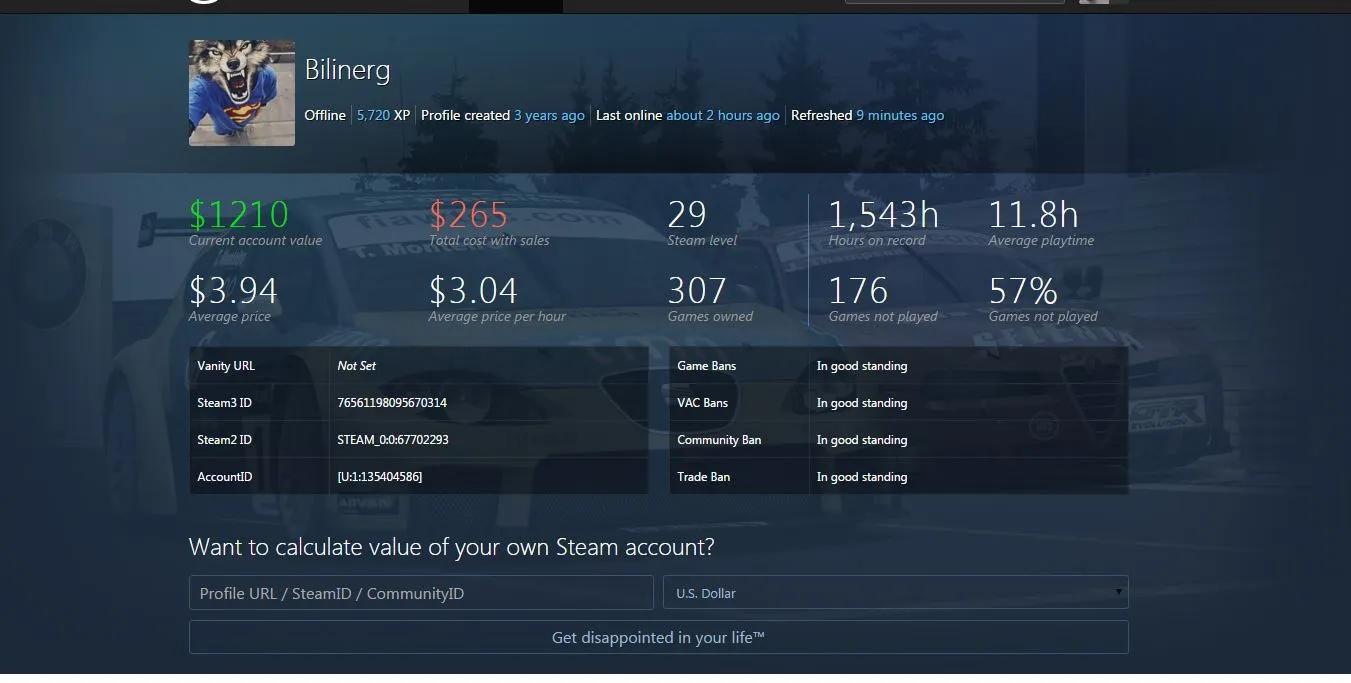Click the Game Bans 'In good standing' status
The width and height of the screenshot is (1351, 683).
pos(862,366)
